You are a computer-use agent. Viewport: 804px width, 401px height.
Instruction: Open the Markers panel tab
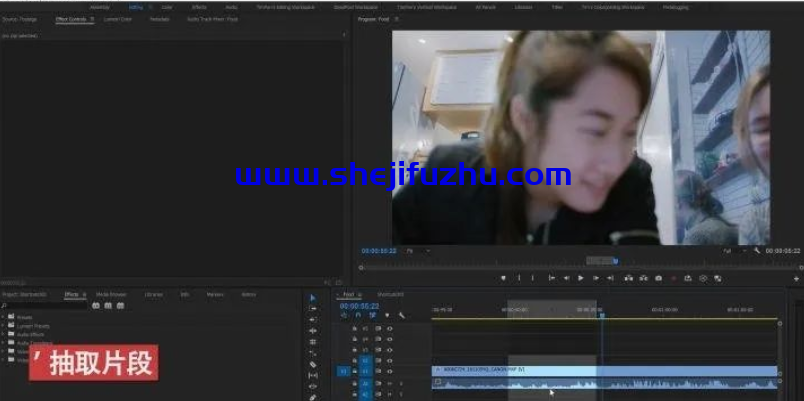coord(215,294)
